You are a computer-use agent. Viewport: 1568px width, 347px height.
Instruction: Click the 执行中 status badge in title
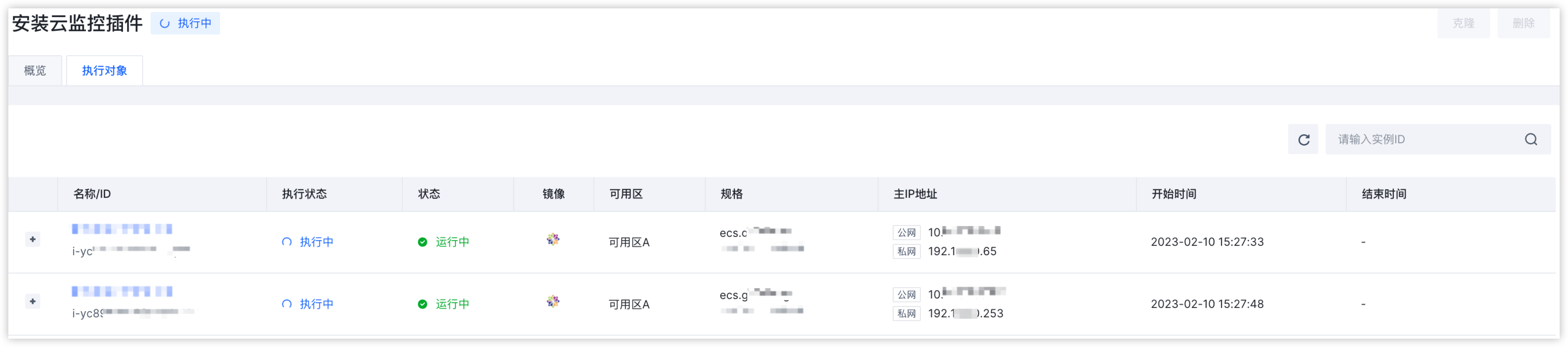coord(185,23)
